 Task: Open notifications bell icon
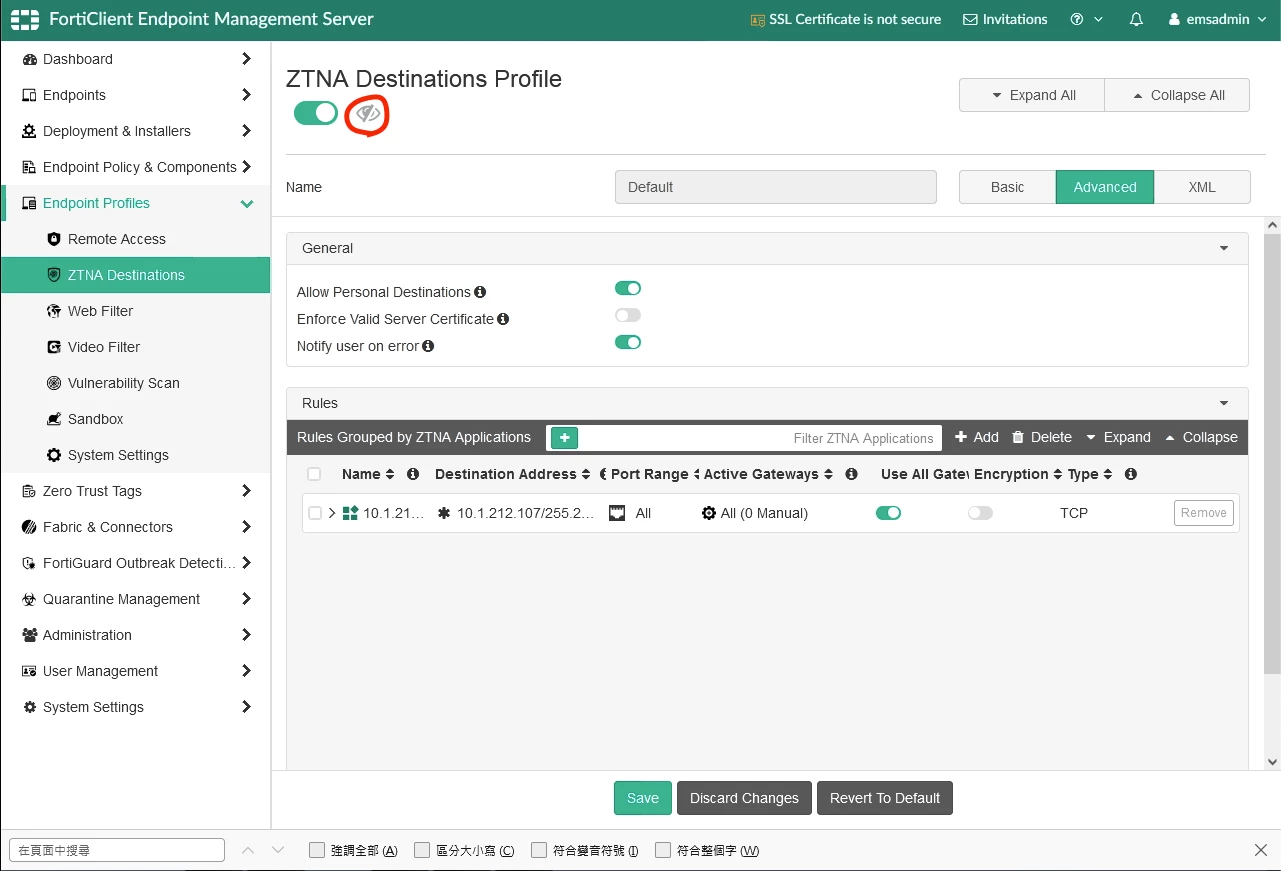pyautogui.click(x=1136, y=19)
